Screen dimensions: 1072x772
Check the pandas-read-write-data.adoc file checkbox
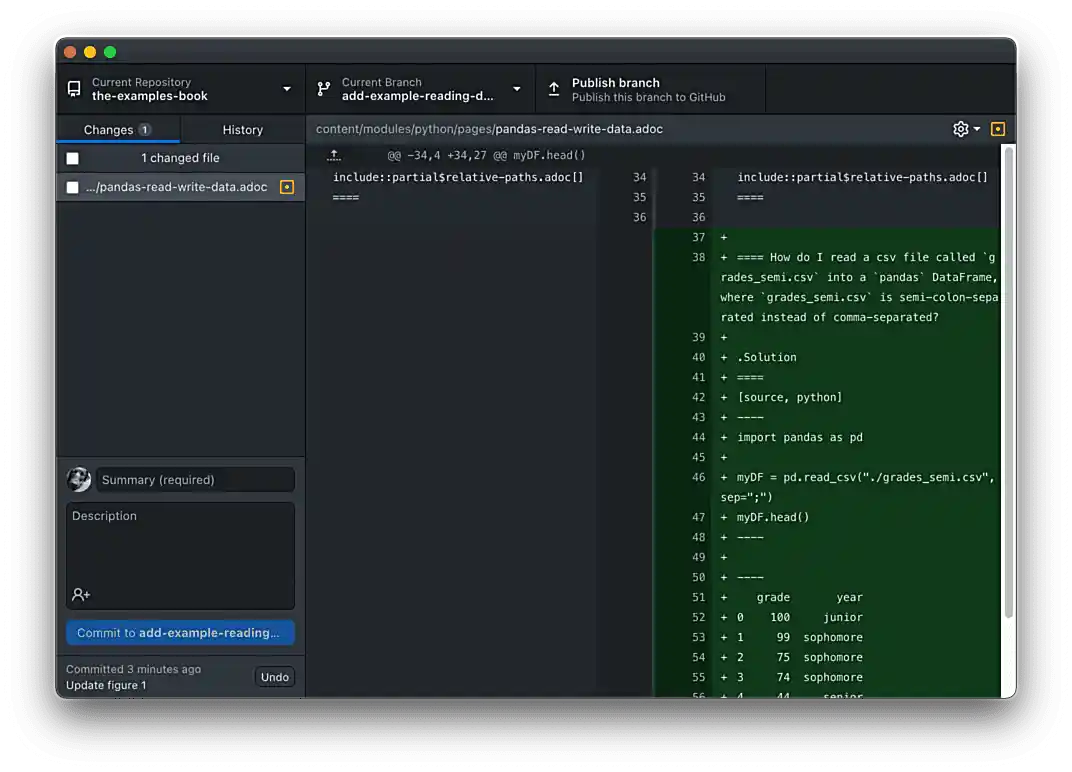tap(70, 187)
